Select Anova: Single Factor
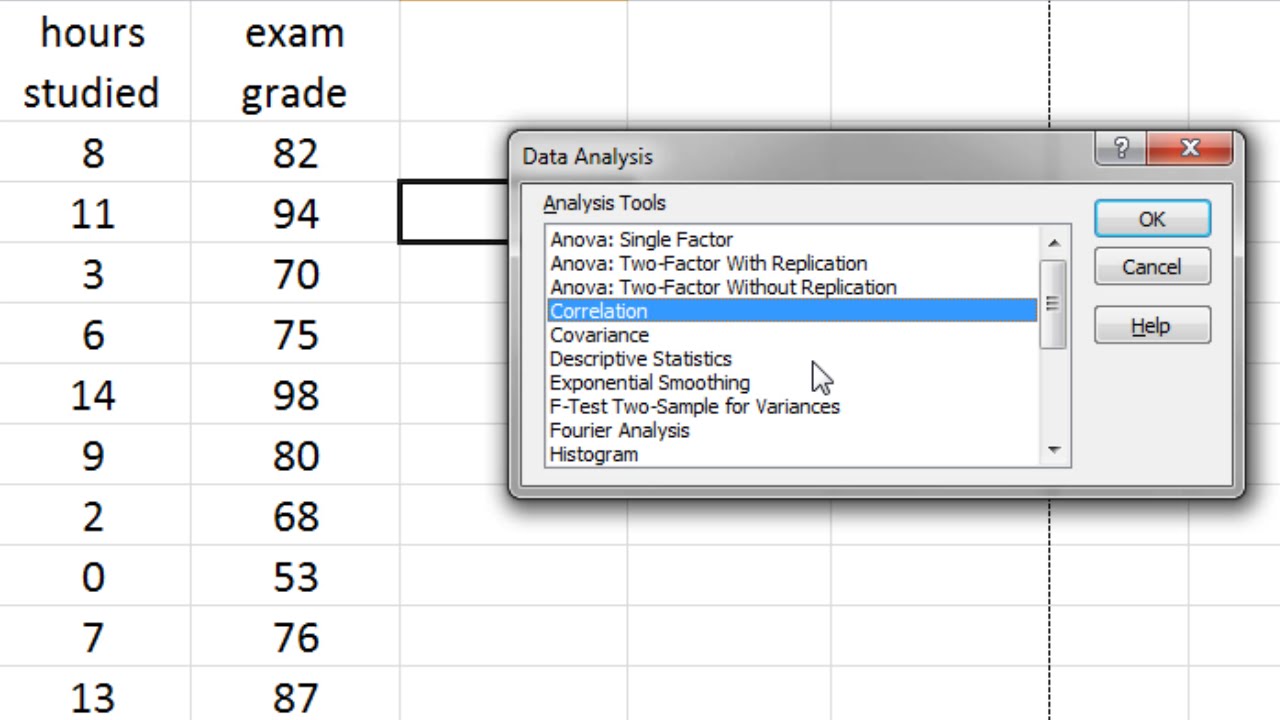Viewport: 1280px width, 720px height. tap(641, 240)
